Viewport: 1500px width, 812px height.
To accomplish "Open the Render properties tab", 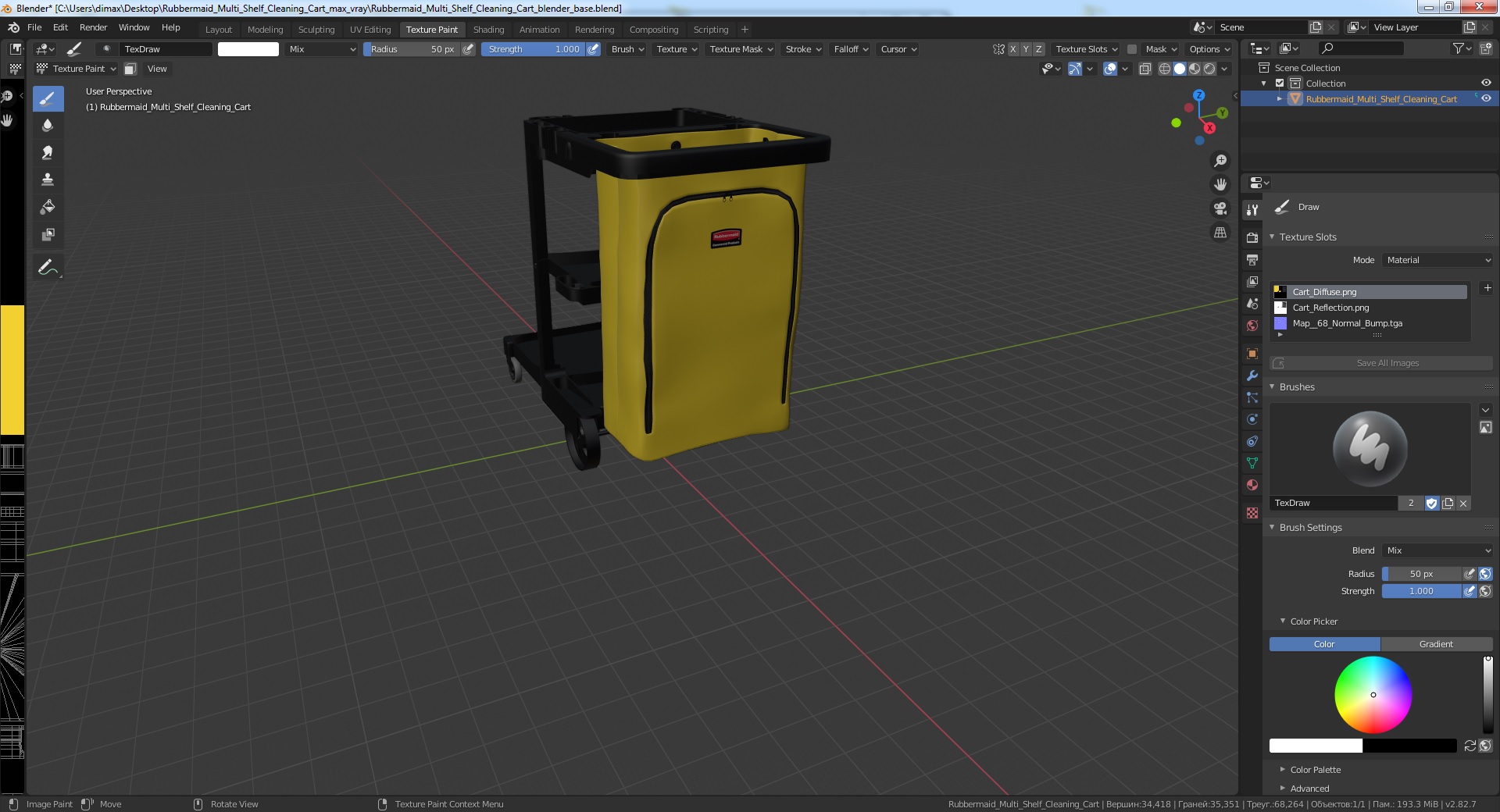I will 1252,237.
